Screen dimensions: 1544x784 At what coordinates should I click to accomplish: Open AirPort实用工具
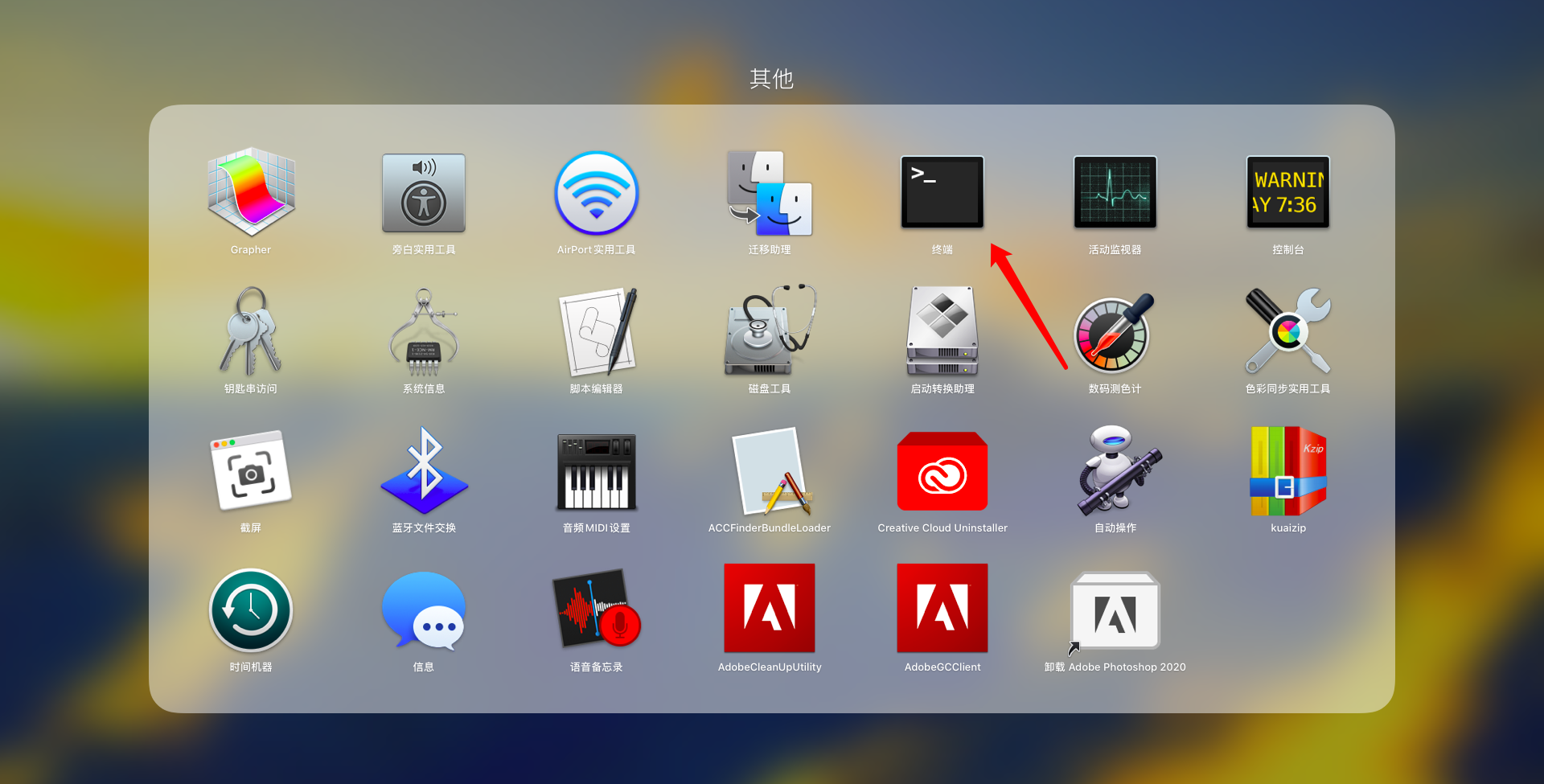(x=597, y=193)
